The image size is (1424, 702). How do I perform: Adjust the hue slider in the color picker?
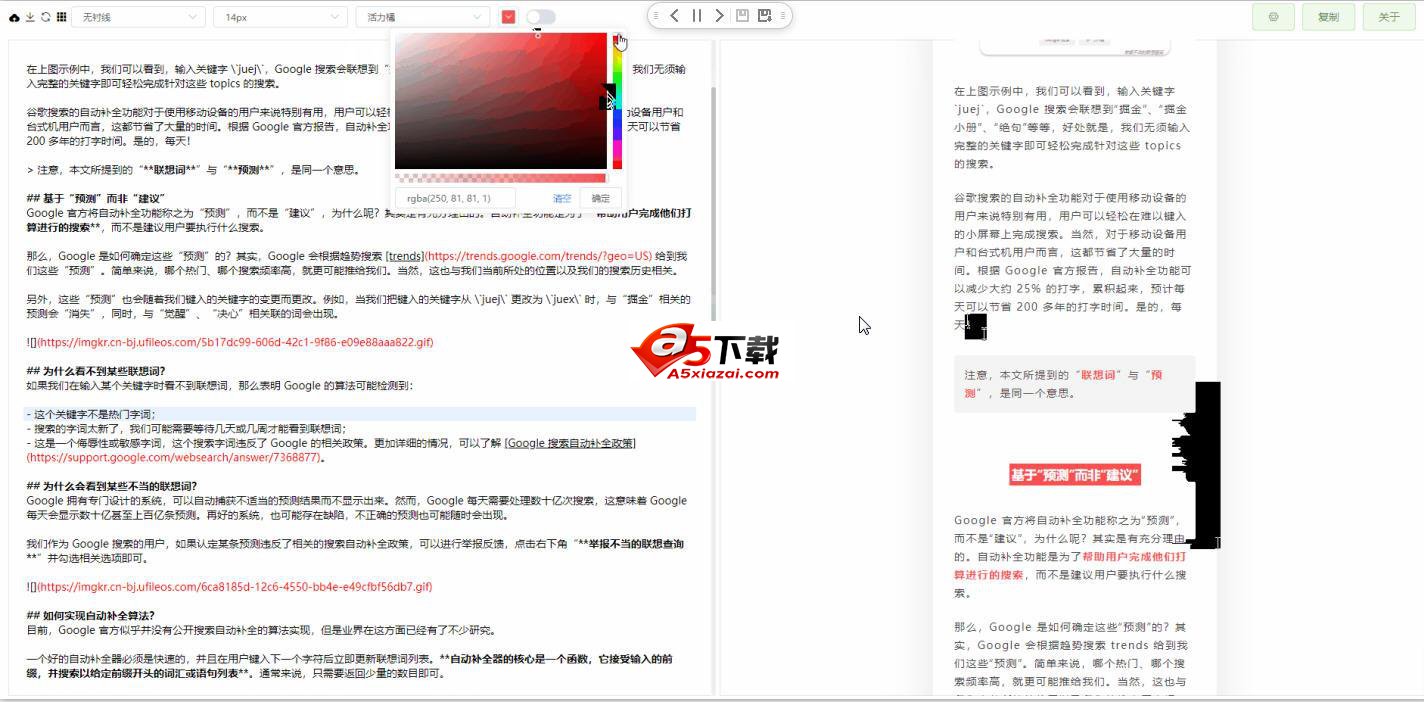pyautogui.click(x=617, y=100)
